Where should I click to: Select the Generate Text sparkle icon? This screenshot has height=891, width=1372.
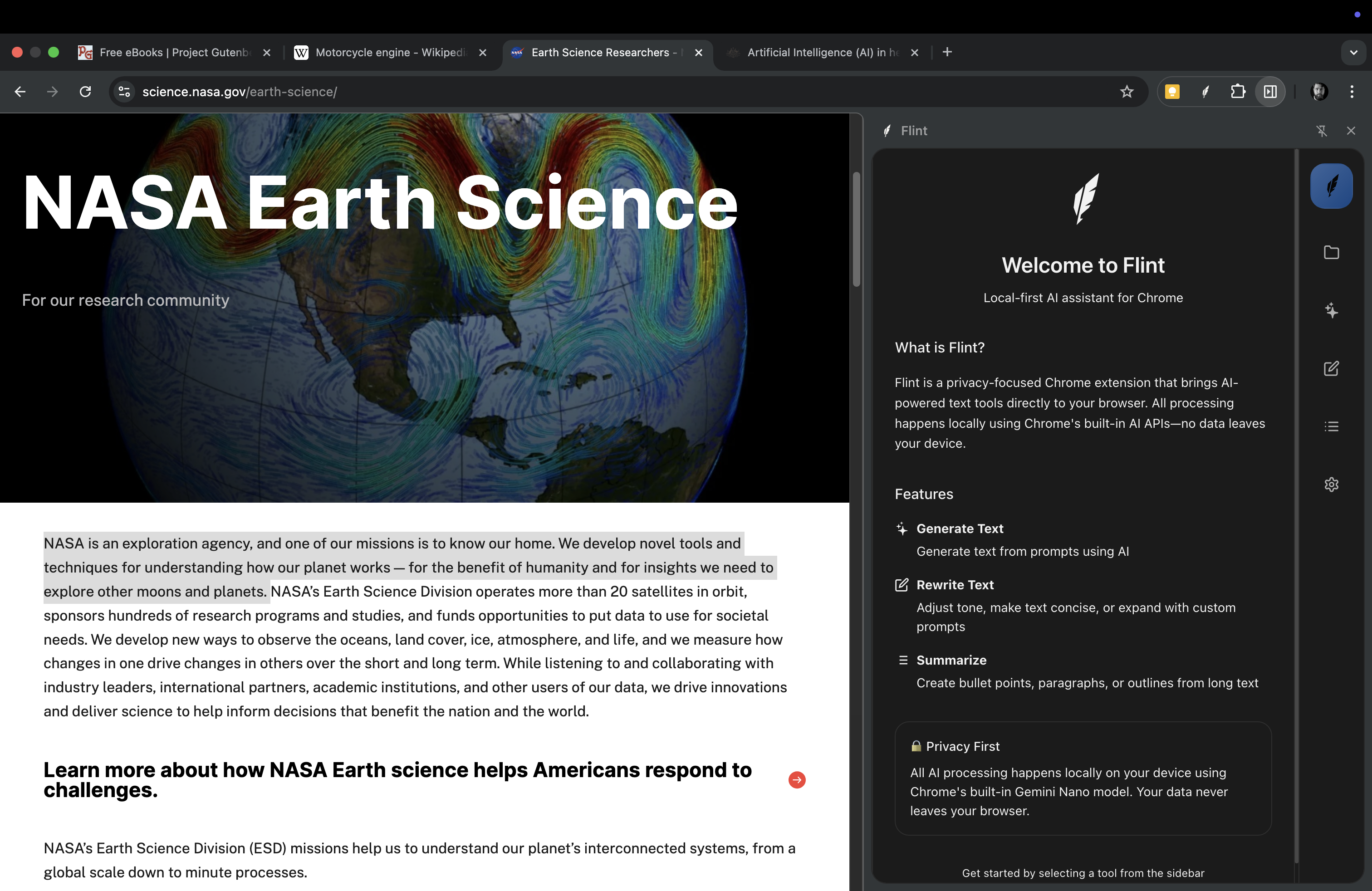pos(1331,311)
